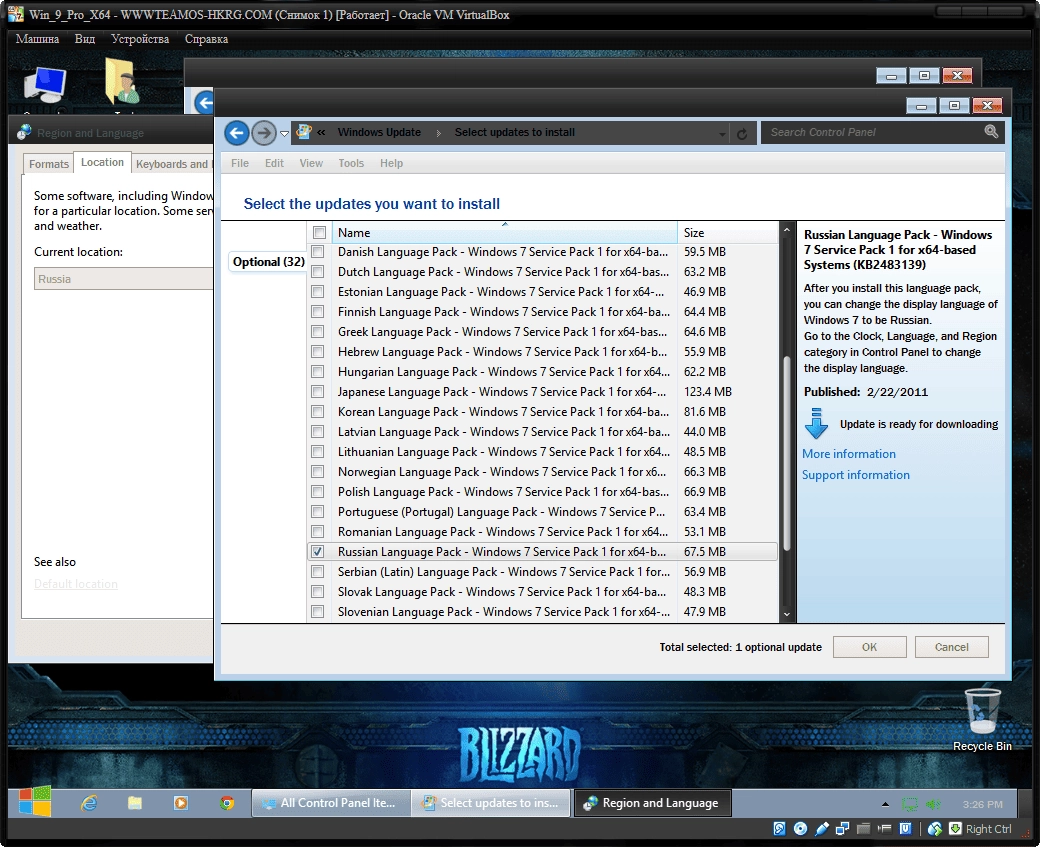
Task: Open the Help menu
Action: (x=391, y=163)
